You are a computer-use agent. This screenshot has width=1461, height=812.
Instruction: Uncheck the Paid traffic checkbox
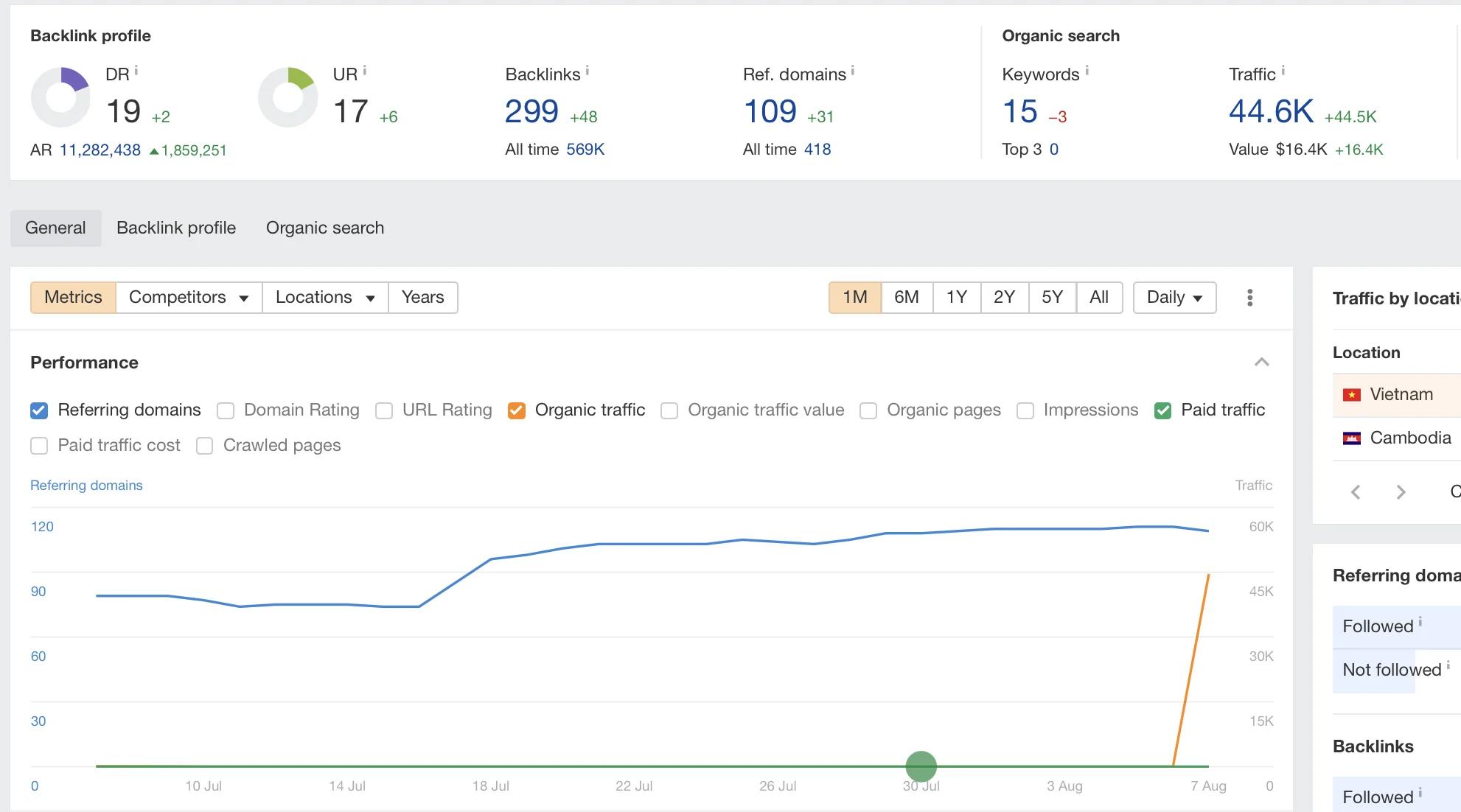pyautogui.click(x=1163, y=410)
